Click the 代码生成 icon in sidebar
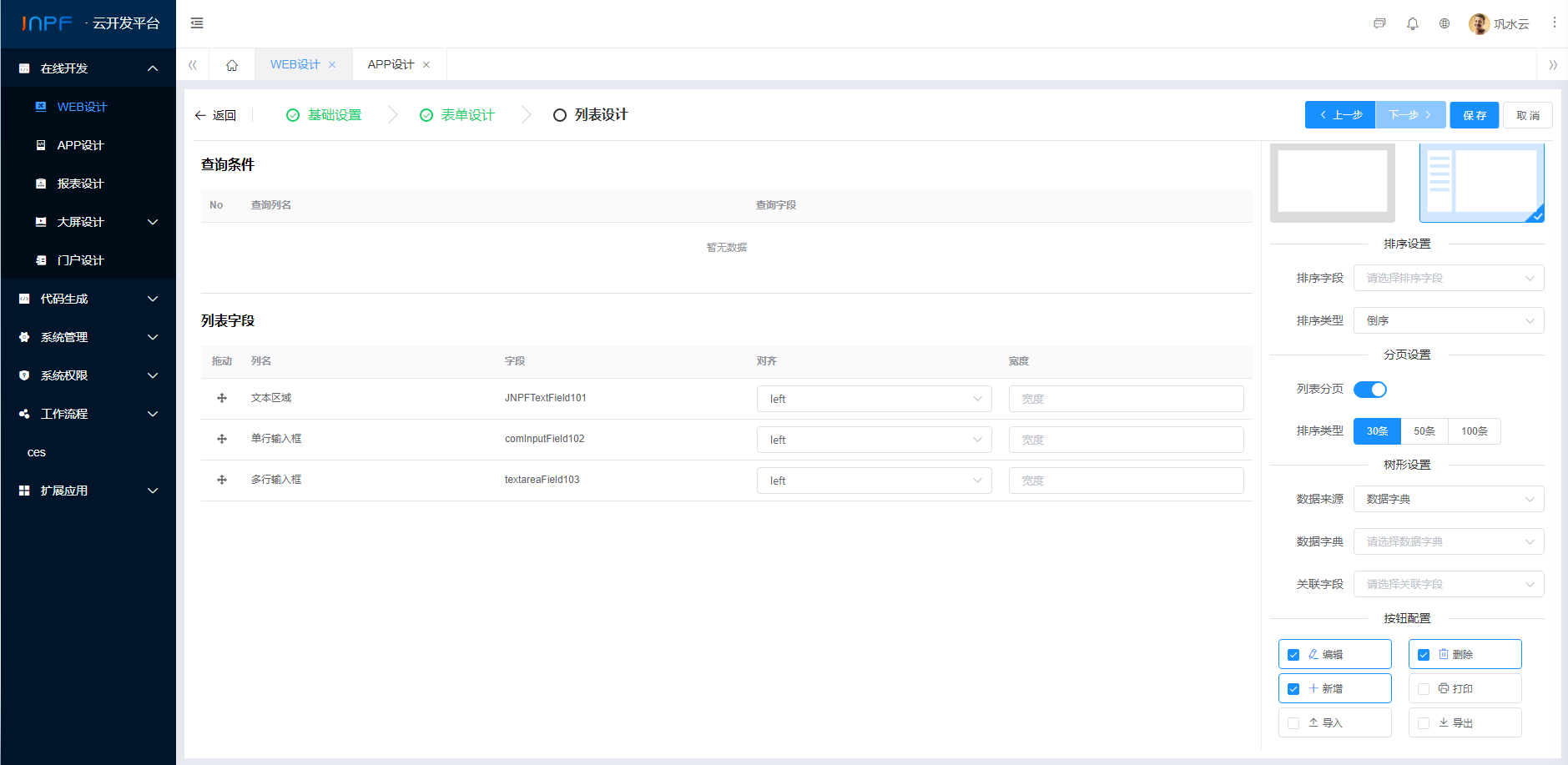 (24, 299)
